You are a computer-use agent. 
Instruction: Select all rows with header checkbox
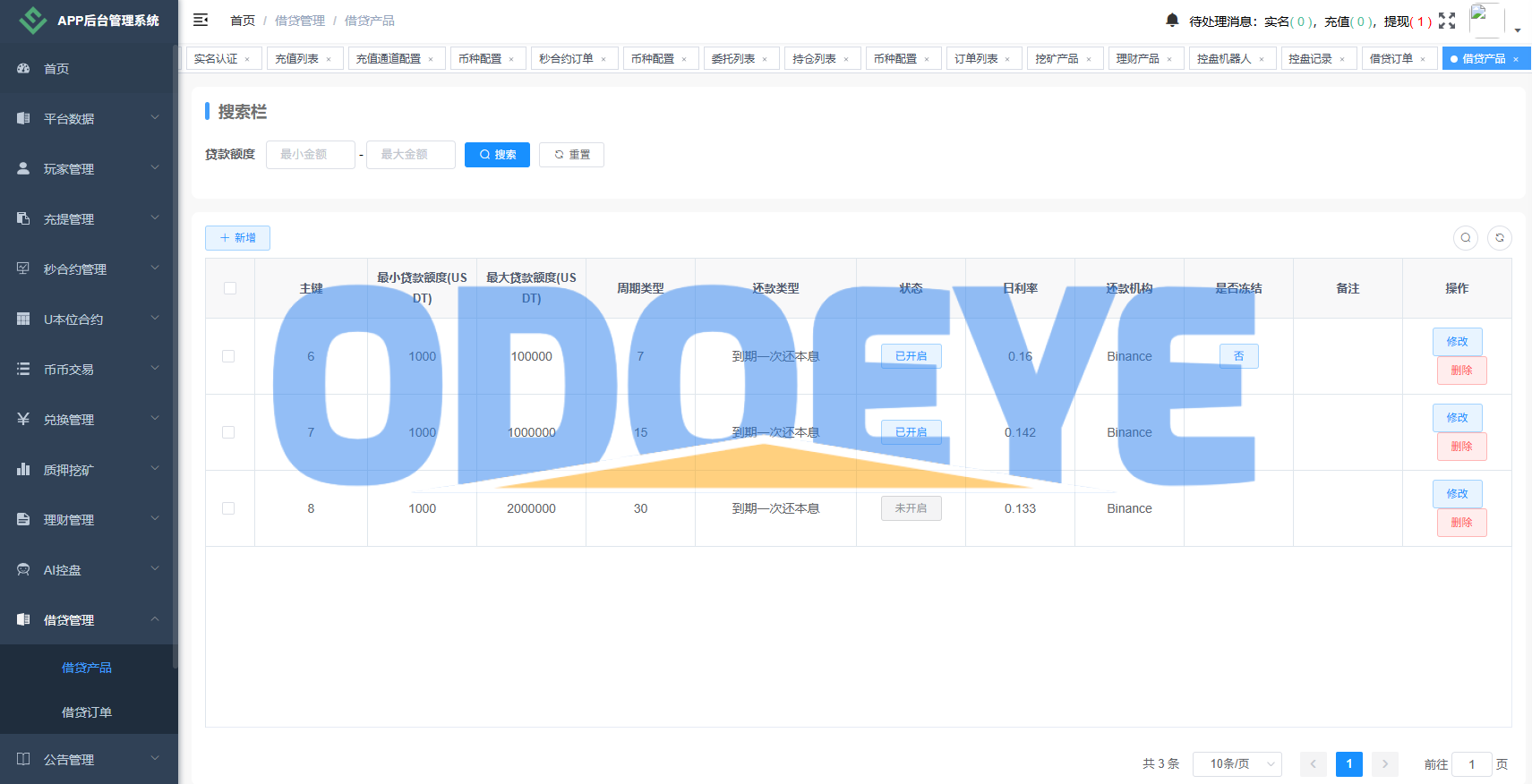click(230, 288)
